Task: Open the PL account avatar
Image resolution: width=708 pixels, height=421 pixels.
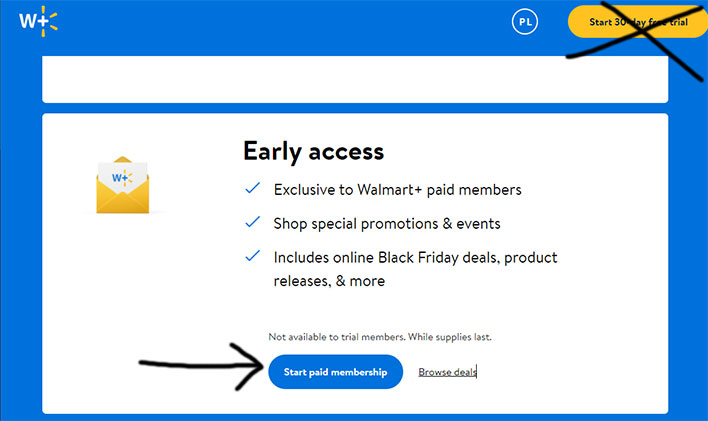Action: [525, 21]
